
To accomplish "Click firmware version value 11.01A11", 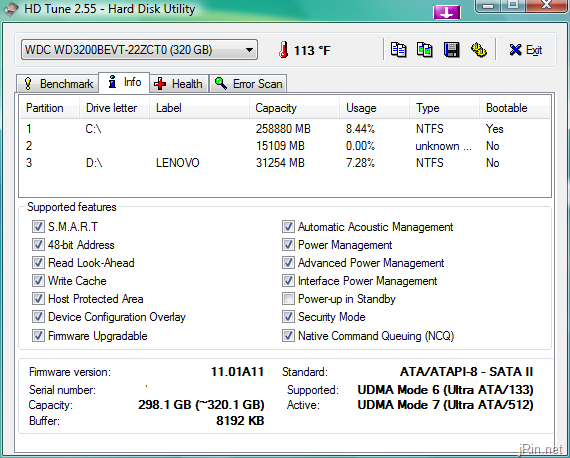I will click(x=237, y=372).
